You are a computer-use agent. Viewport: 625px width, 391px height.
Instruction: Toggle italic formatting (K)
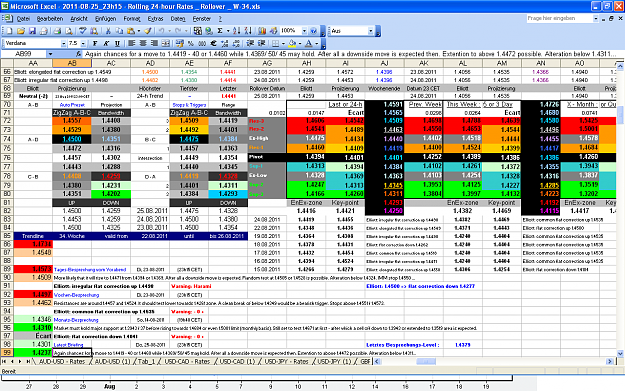point(106,43)
